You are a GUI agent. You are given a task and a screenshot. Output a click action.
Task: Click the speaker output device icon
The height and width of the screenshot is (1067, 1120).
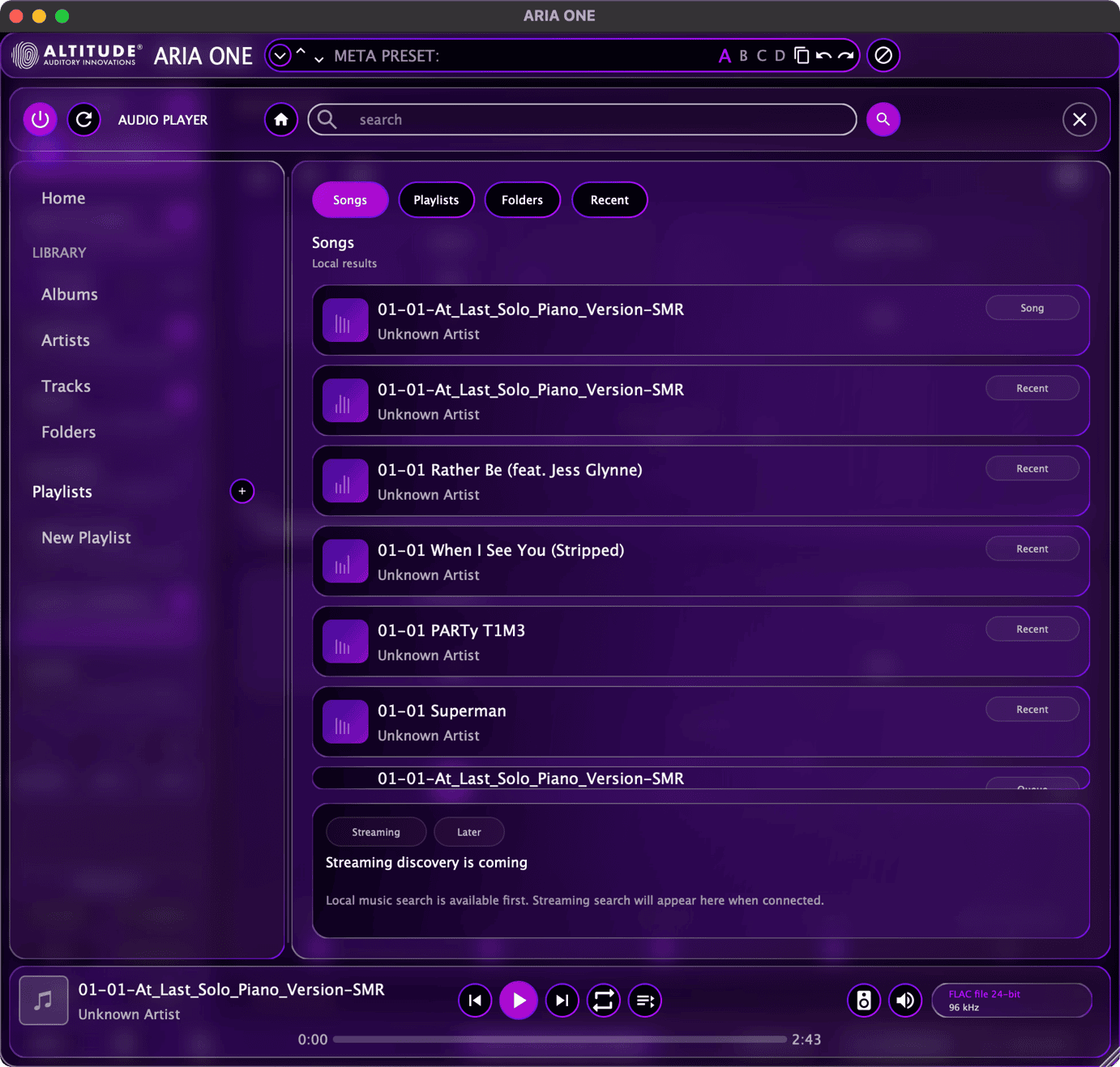coord(864,1001)
